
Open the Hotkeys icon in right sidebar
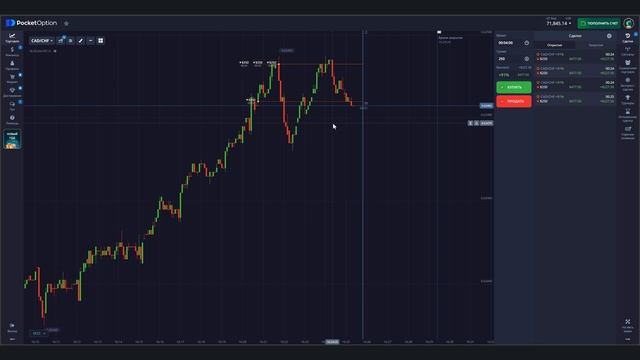tap(628, 133)
